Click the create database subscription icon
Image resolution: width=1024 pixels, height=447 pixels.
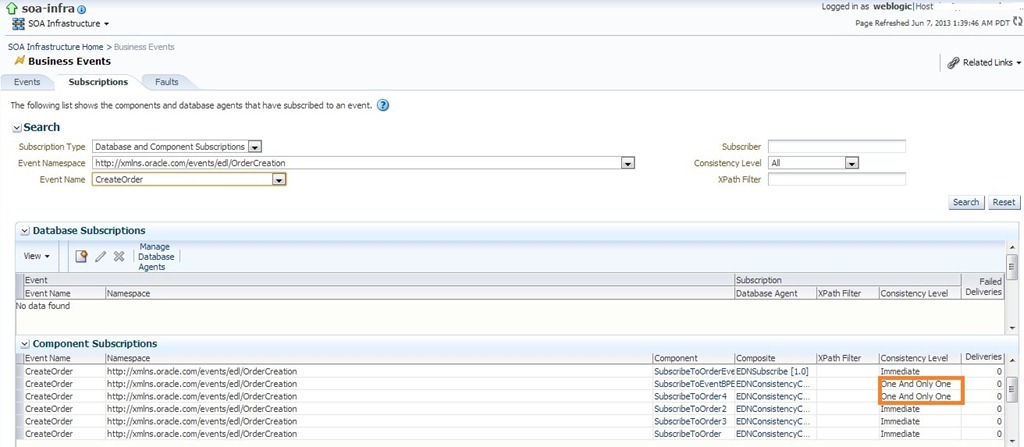tap(82, 256)
